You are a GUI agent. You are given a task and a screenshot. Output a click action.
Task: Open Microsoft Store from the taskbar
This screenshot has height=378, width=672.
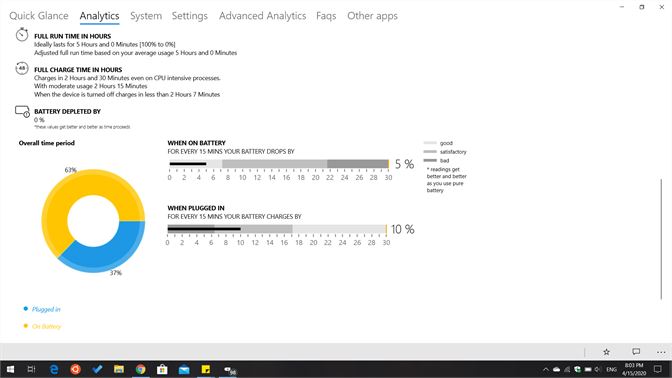click(162, 369)
